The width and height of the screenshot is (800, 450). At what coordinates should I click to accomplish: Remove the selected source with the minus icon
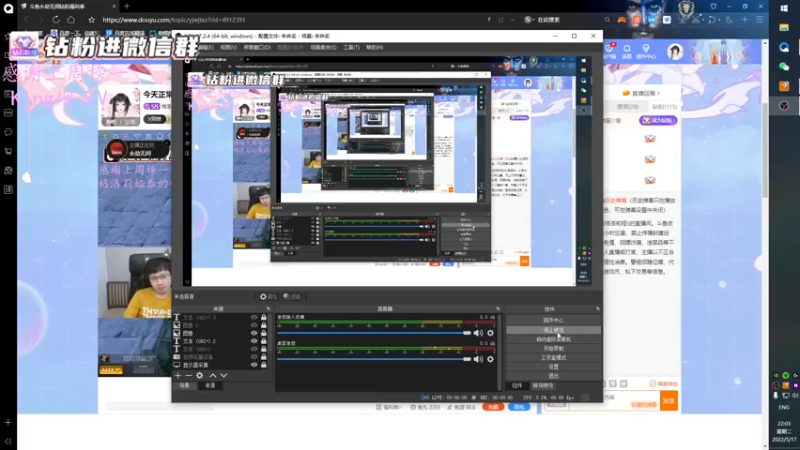click(188, 376)
